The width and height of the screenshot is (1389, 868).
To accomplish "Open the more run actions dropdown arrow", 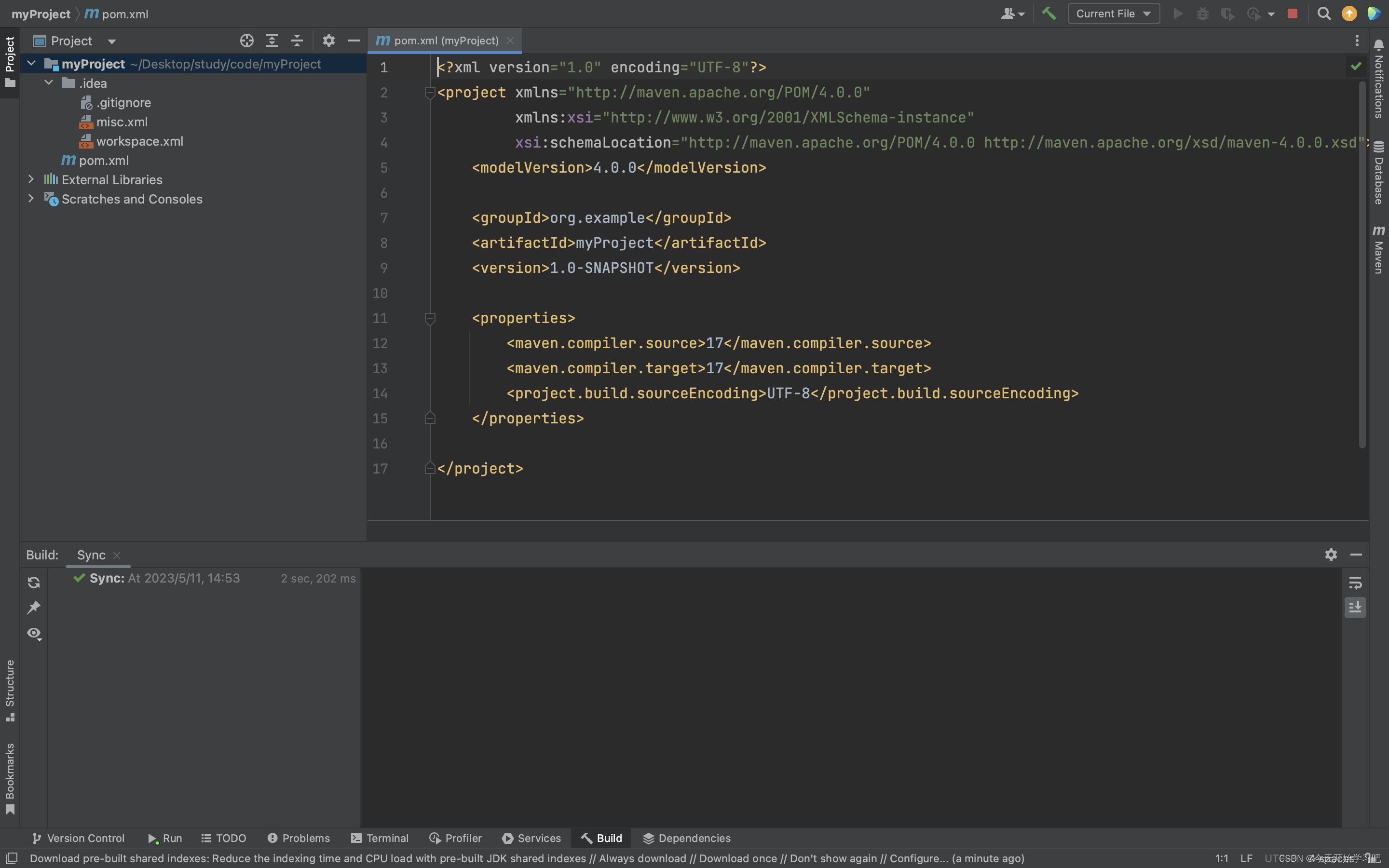I will [x=1271, y=14].
